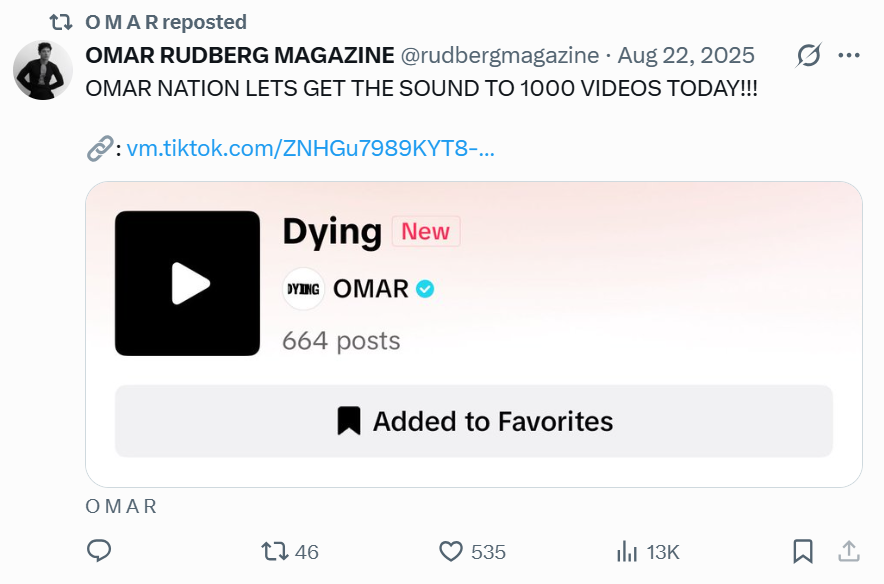Image resolution: width=884 pixels, height=584 pixels.
Task: Click the @rudbergmagazine handle
Action: [500, 56]
